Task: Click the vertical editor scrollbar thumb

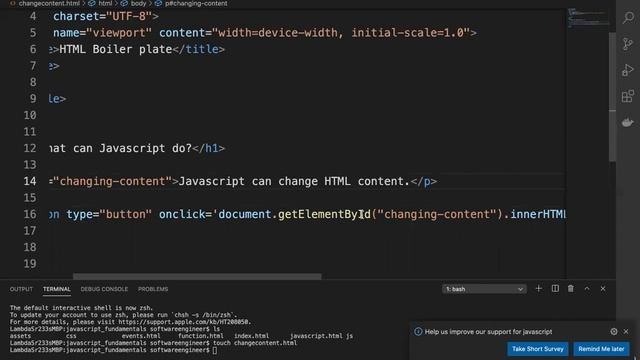Action: coord(612,96)
